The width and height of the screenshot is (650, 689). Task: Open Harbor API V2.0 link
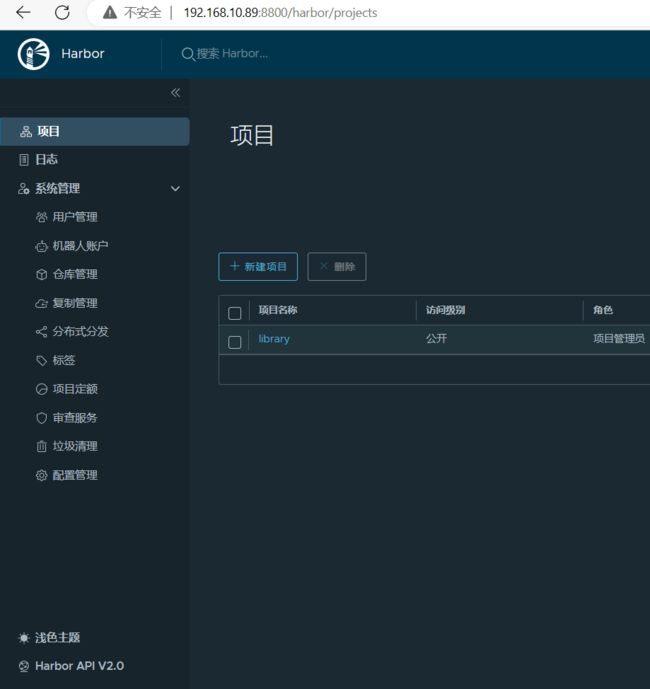pyautogui.click(x=80, y=666)
